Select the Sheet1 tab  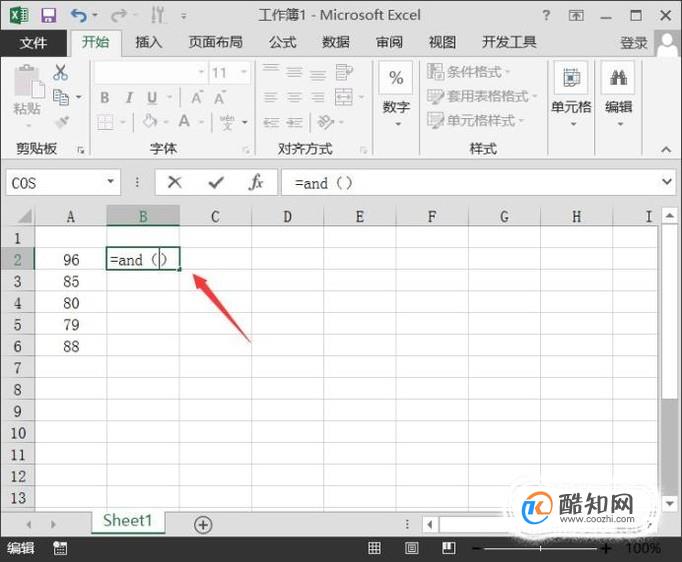pos(128,521)
